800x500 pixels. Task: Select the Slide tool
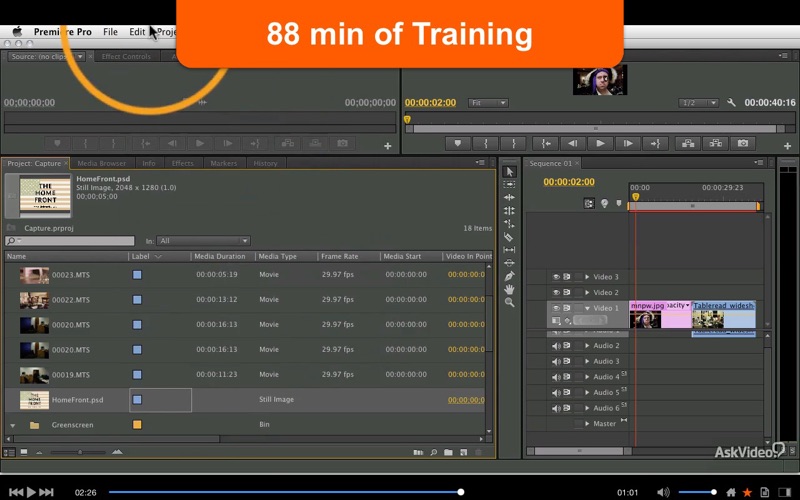[509, 263]
